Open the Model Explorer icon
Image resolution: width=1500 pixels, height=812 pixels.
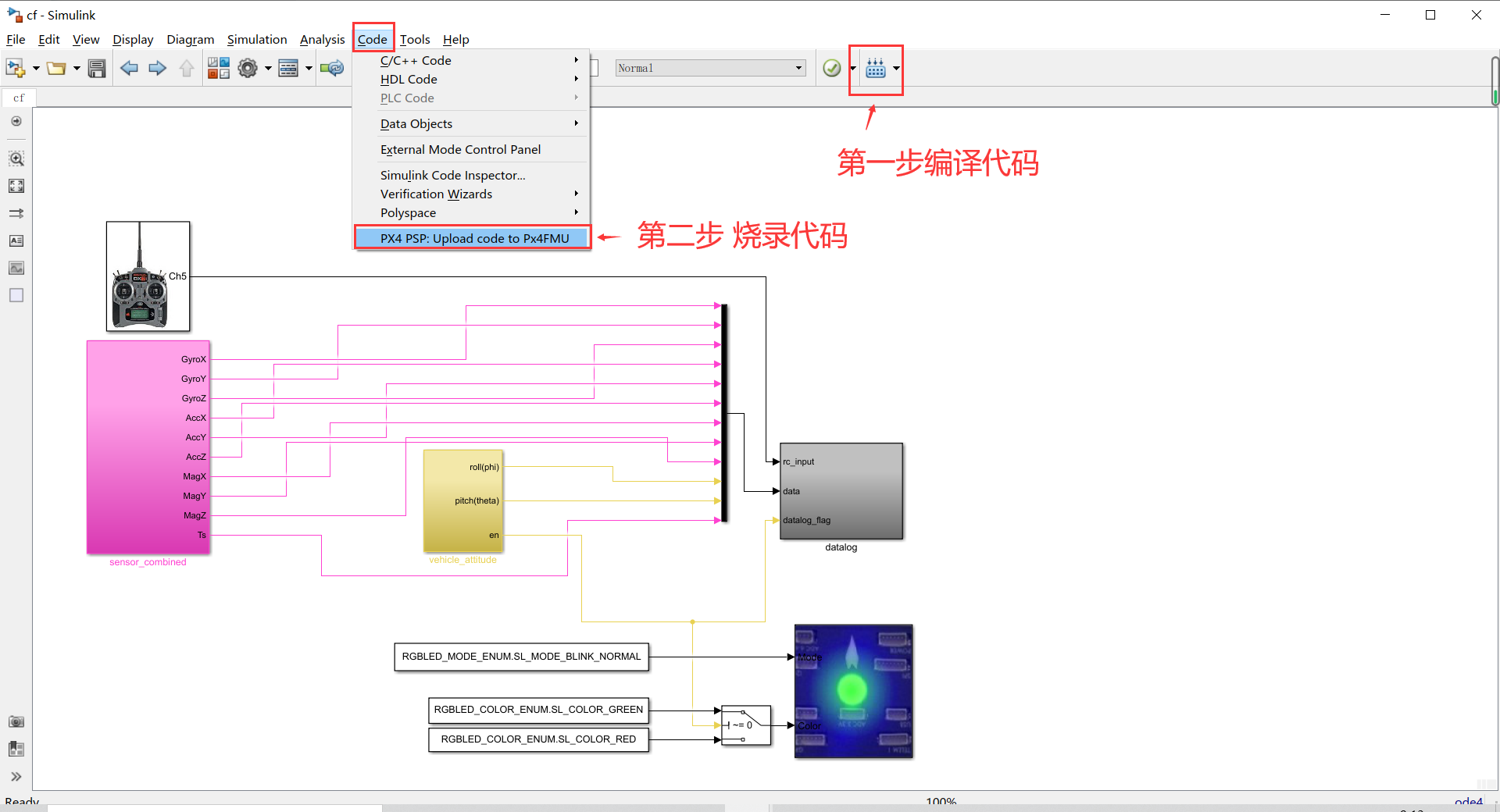[290, 68]
